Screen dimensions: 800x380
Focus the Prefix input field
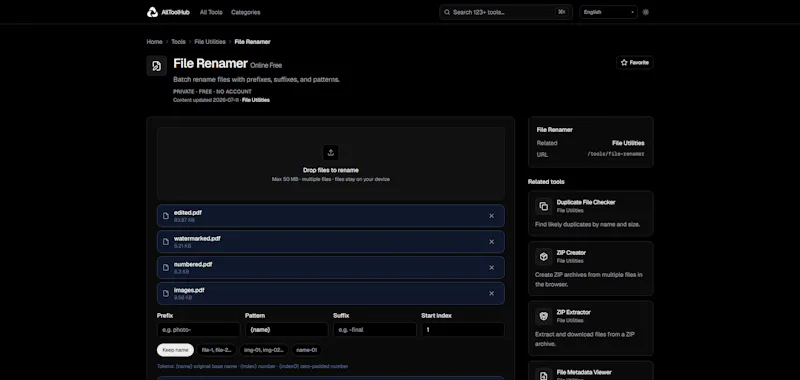click(198, 330)
